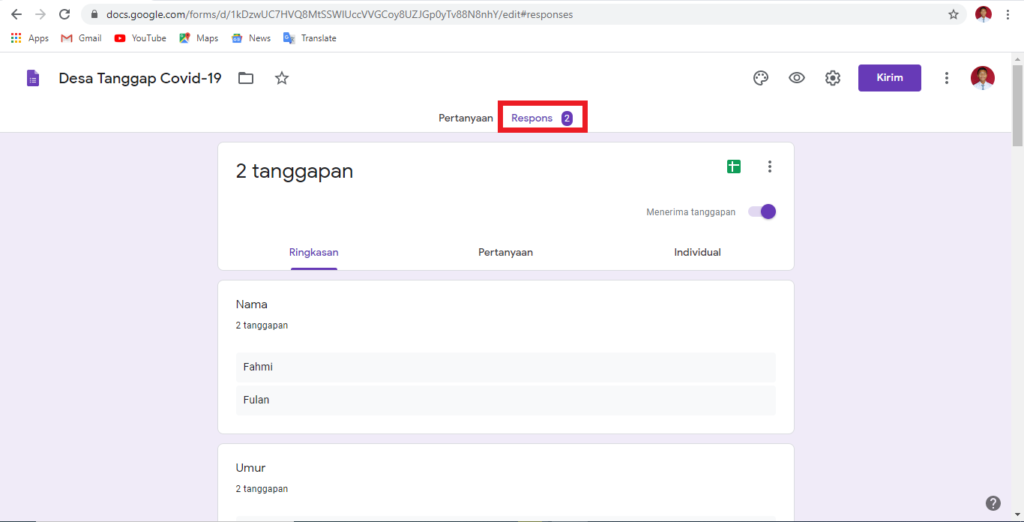The width and height of the screenshot is (1024, 522).
Task: Open the Gmail bookmark
Action: (x=81, y=38)
